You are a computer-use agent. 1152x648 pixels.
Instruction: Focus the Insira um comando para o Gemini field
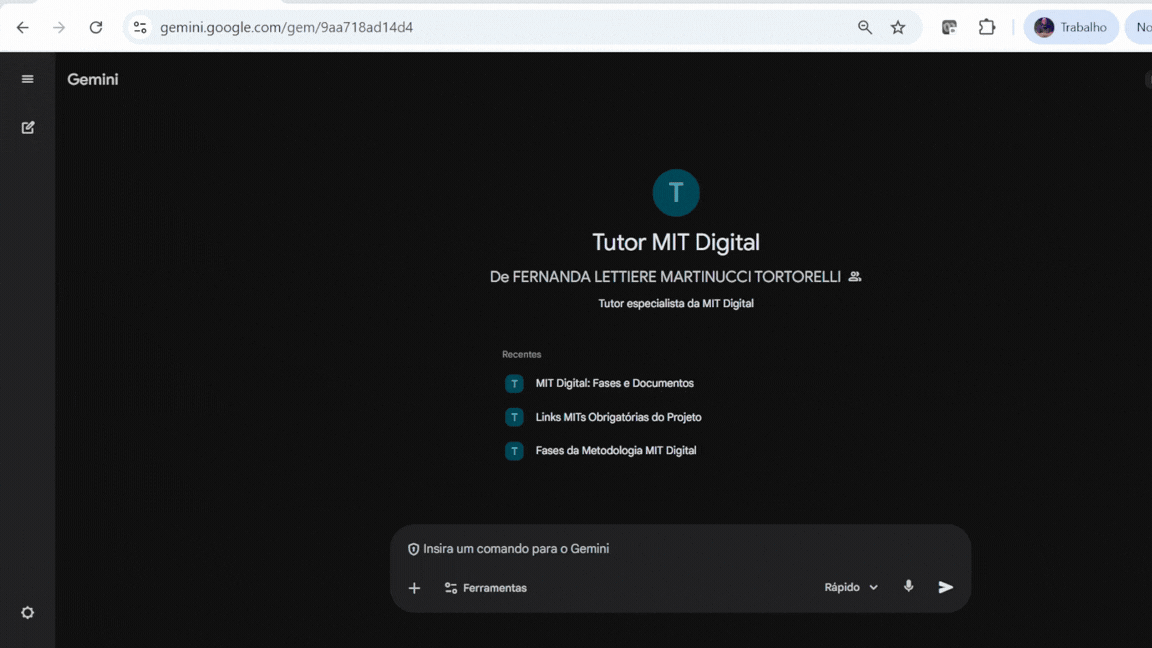(680, 549)
